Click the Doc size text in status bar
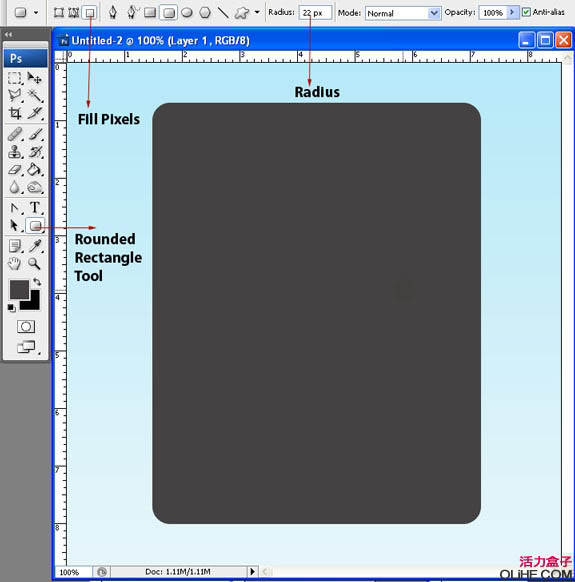 [x=178, y=572]
